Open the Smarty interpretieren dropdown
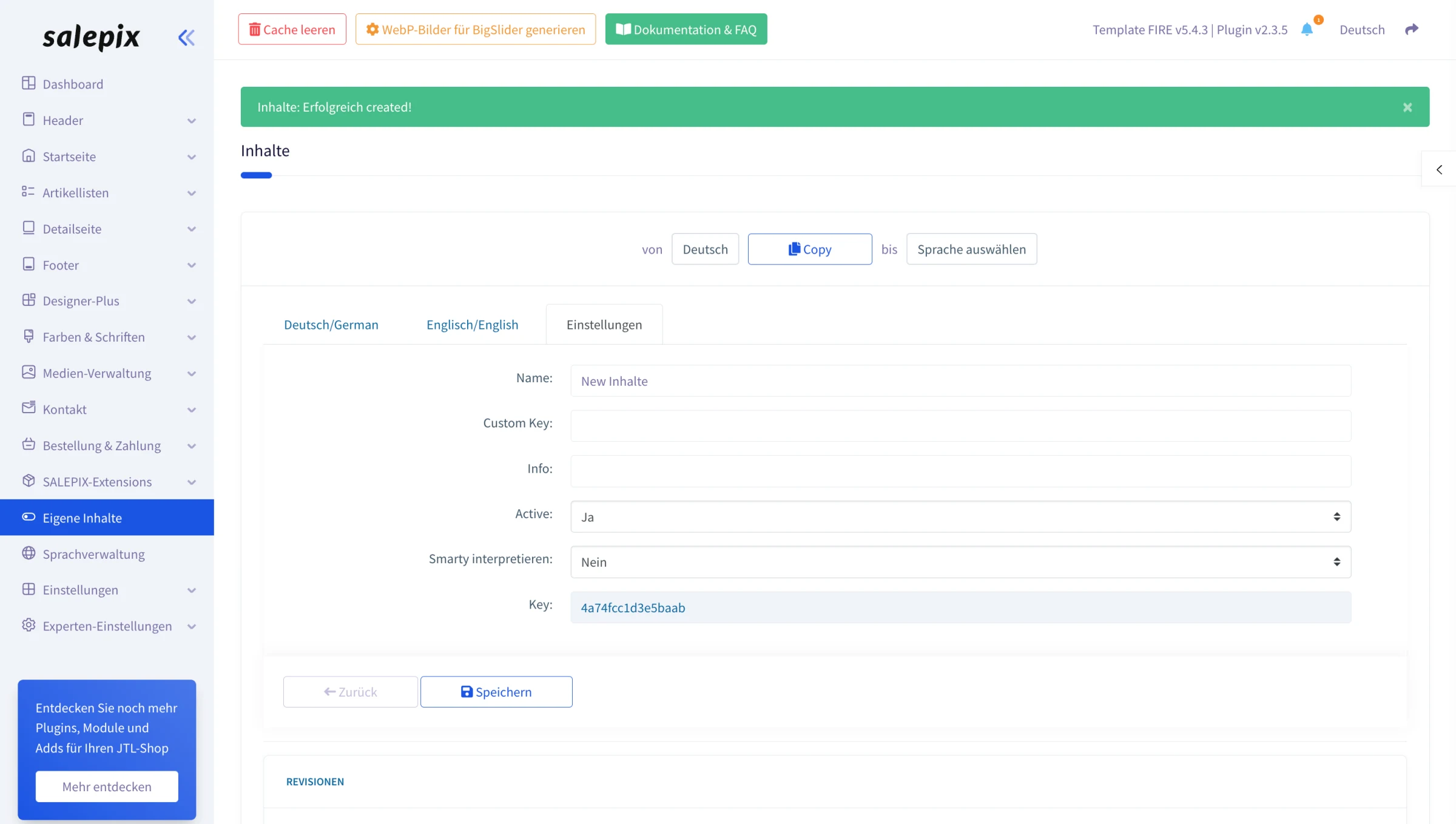This screenshot has width=1456, height=824. (961, 562)
